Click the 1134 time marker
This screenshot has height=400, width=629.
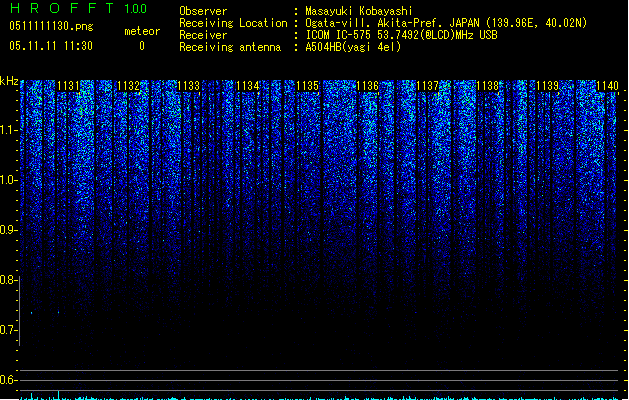tap(248, 86)
